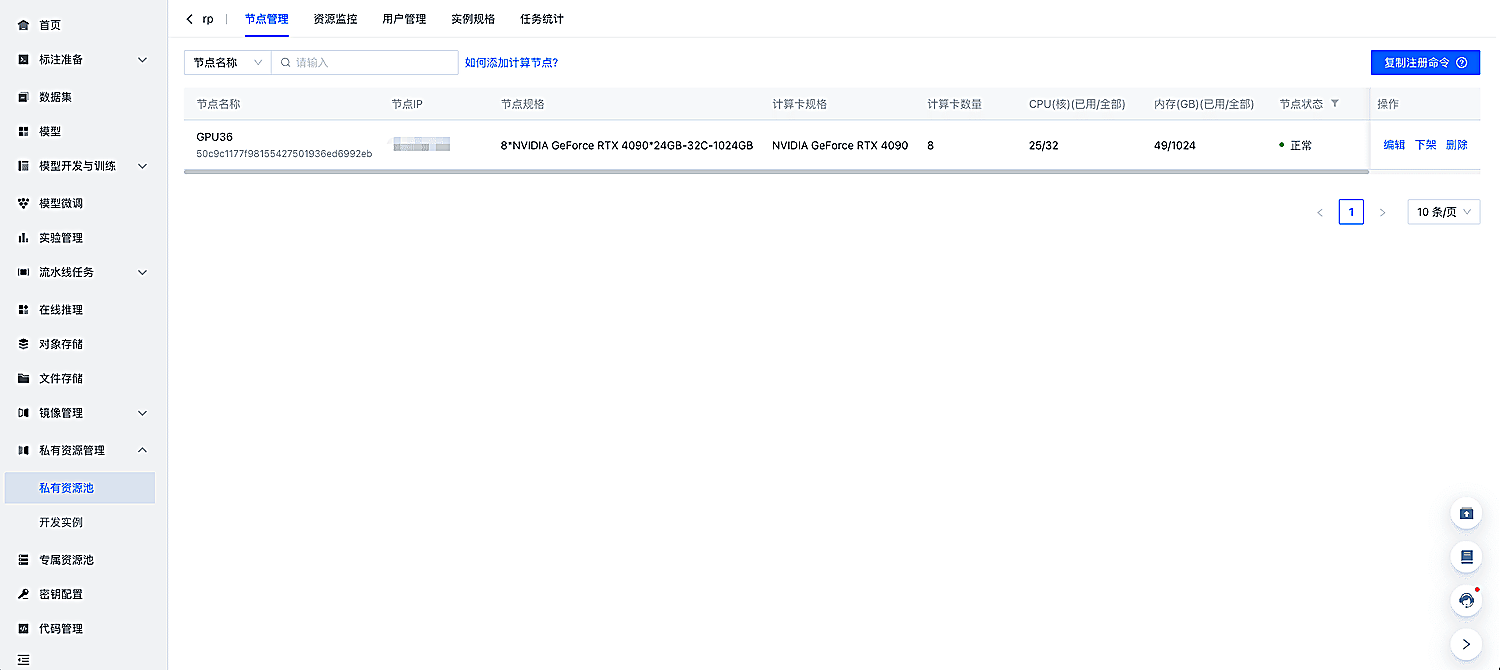Focus the 请输入 search field
Viewport: 1500px width, 670px height.
coord(365,63)
